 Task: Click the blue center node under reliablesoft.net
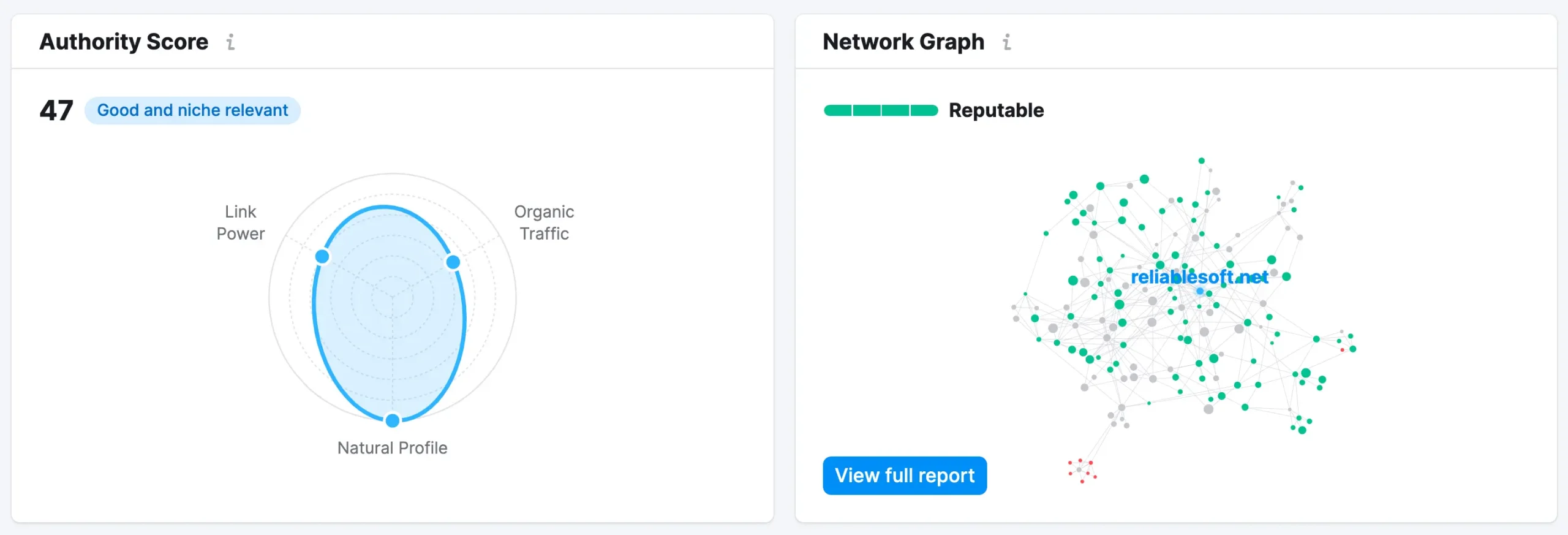[x=1200, y=291]
